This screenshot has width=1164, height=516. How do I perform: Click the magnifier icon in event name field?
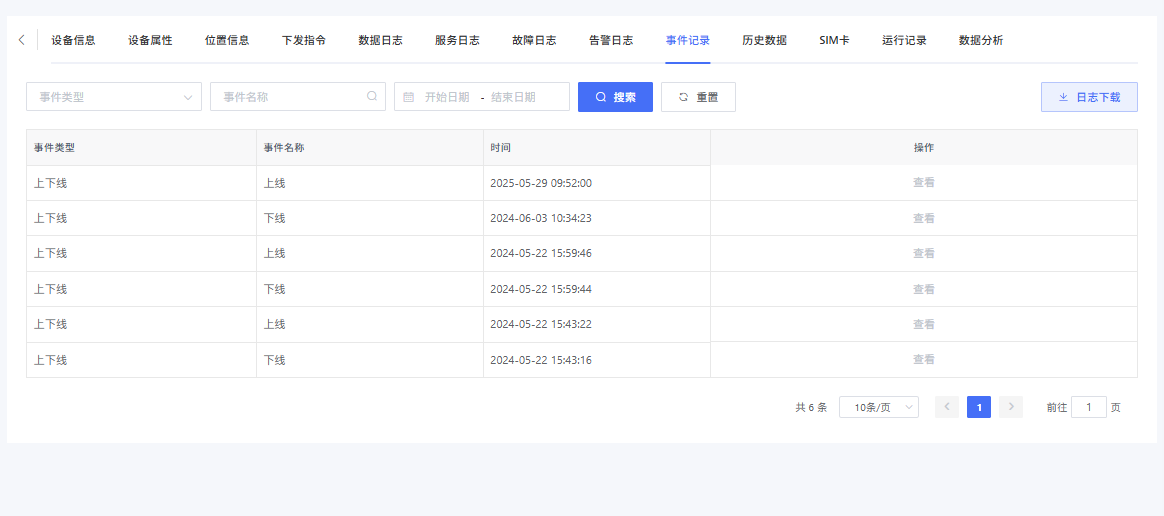(372, 97)
